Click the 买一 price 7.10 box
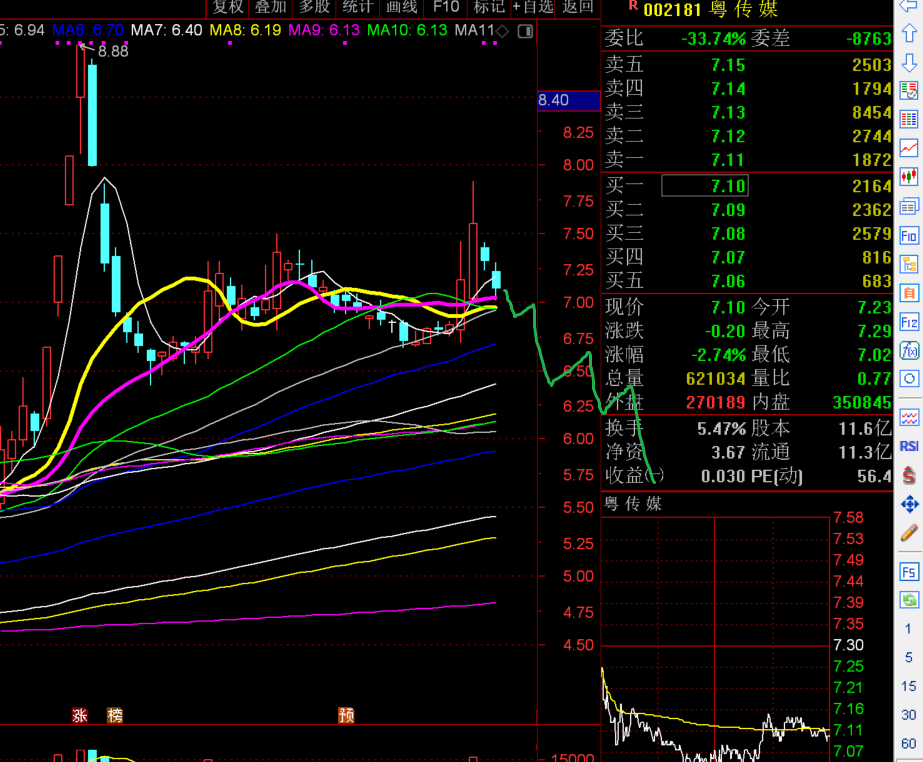This screenshot has width=923, height=762. [705, 186]
